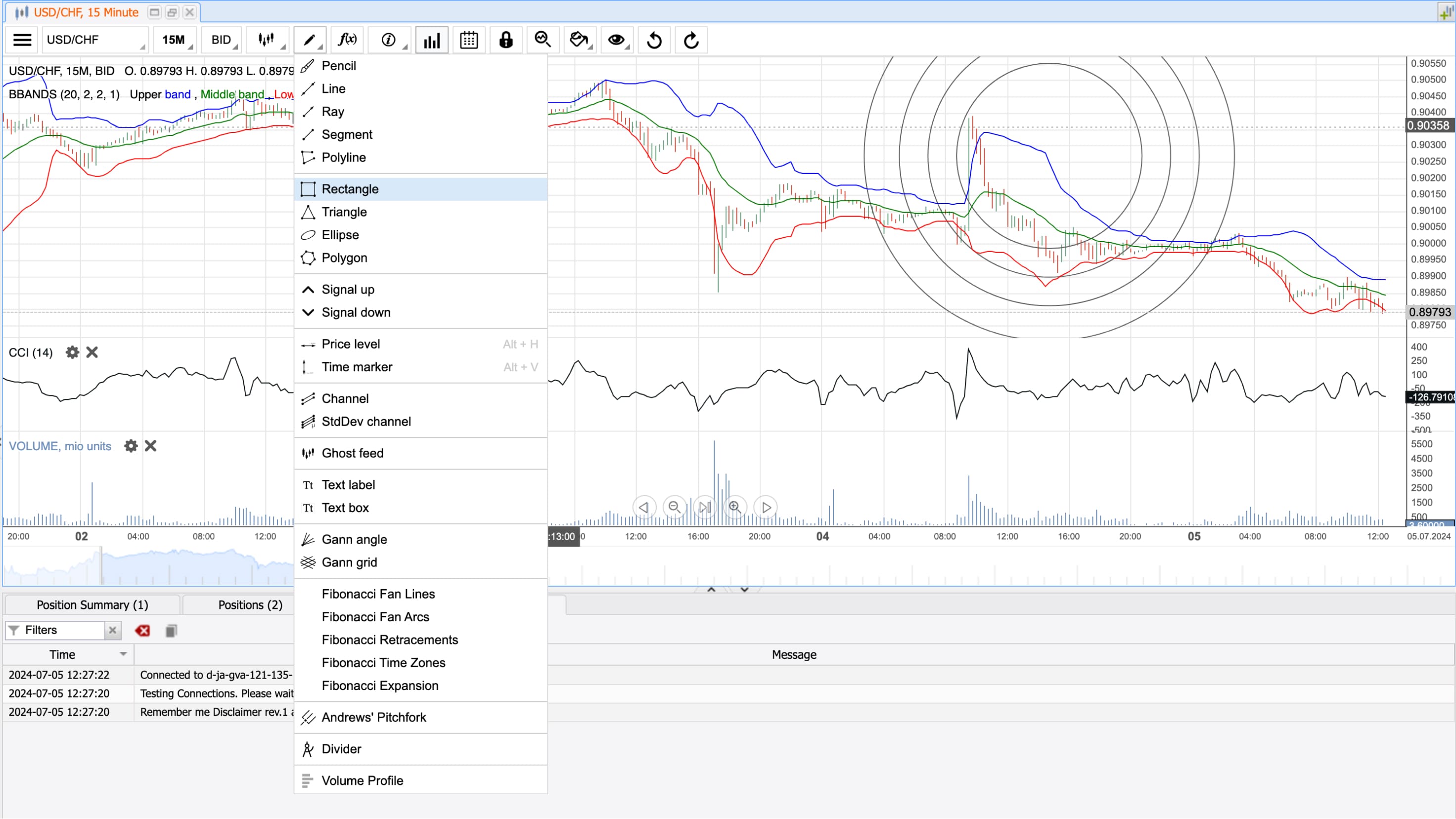
Task: Click the calendar date picker icon
Action: point(468,40)
